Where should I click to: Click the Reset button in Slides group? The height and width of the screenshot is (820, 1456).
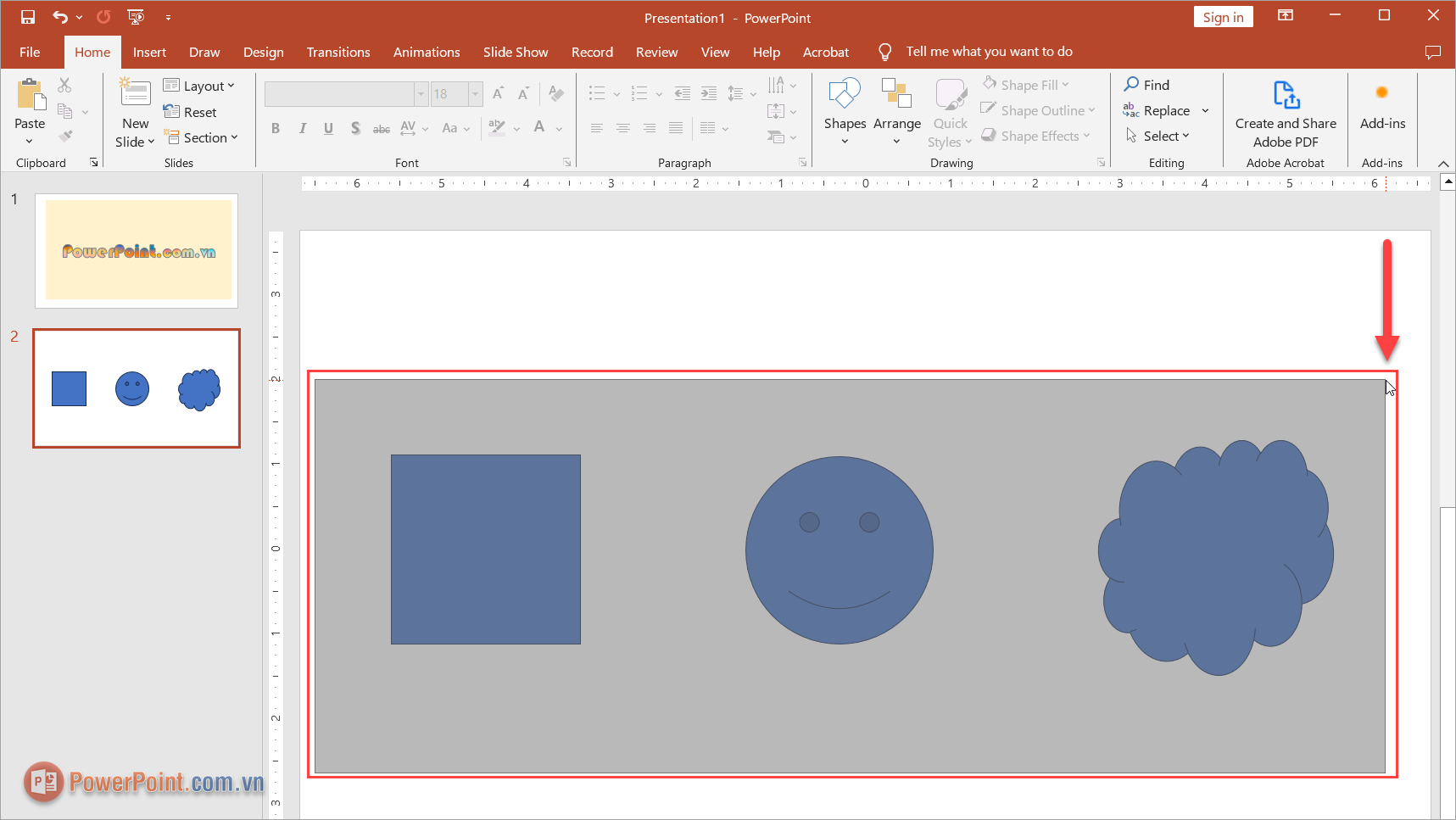pos(190,112)
